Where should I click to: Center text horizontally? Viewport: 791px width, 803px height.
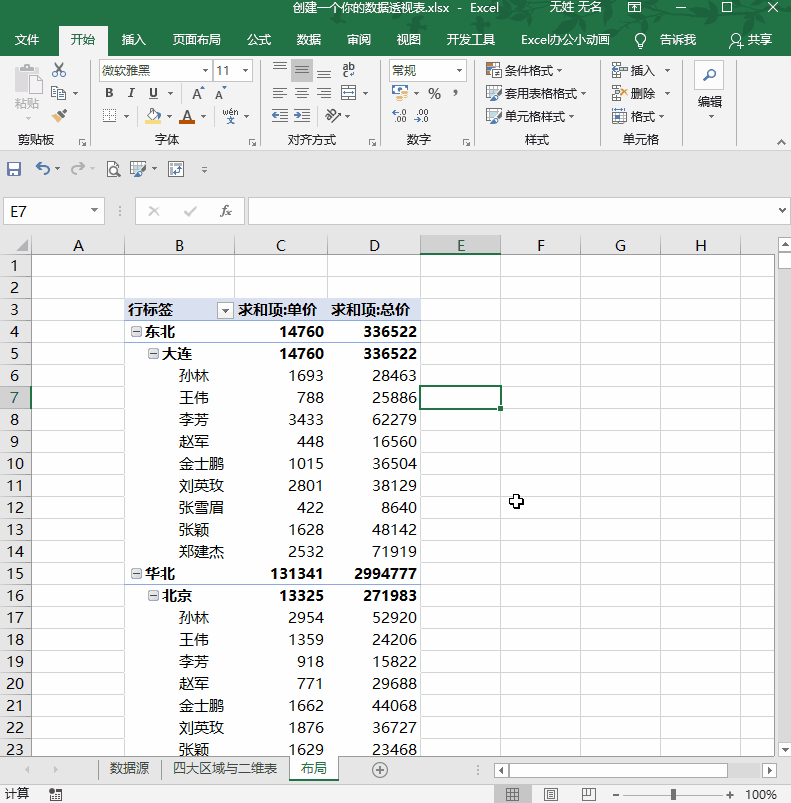(302, 93)
